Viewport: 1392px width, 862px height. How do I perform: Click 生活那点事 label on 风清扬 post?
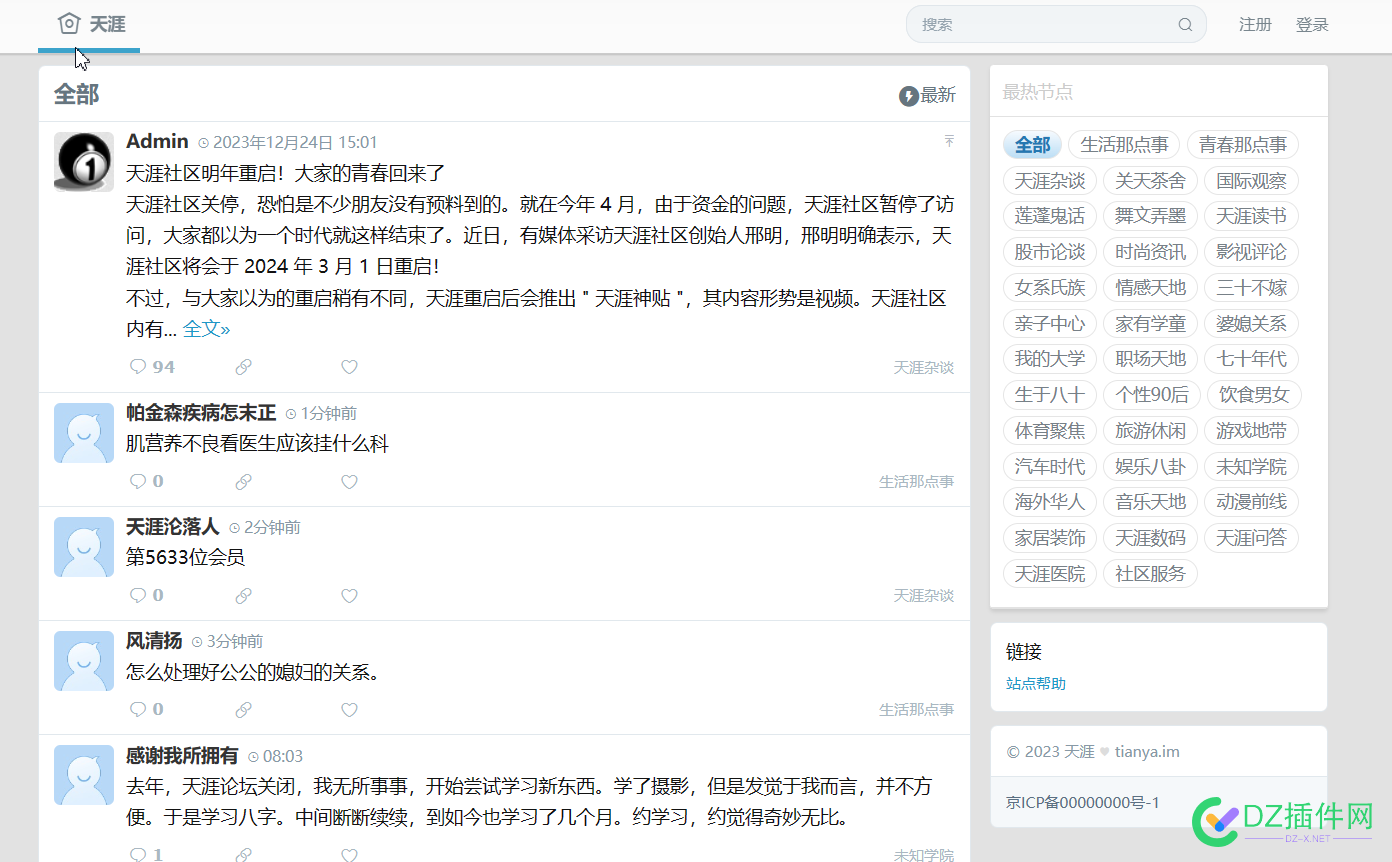pos(917,710)
